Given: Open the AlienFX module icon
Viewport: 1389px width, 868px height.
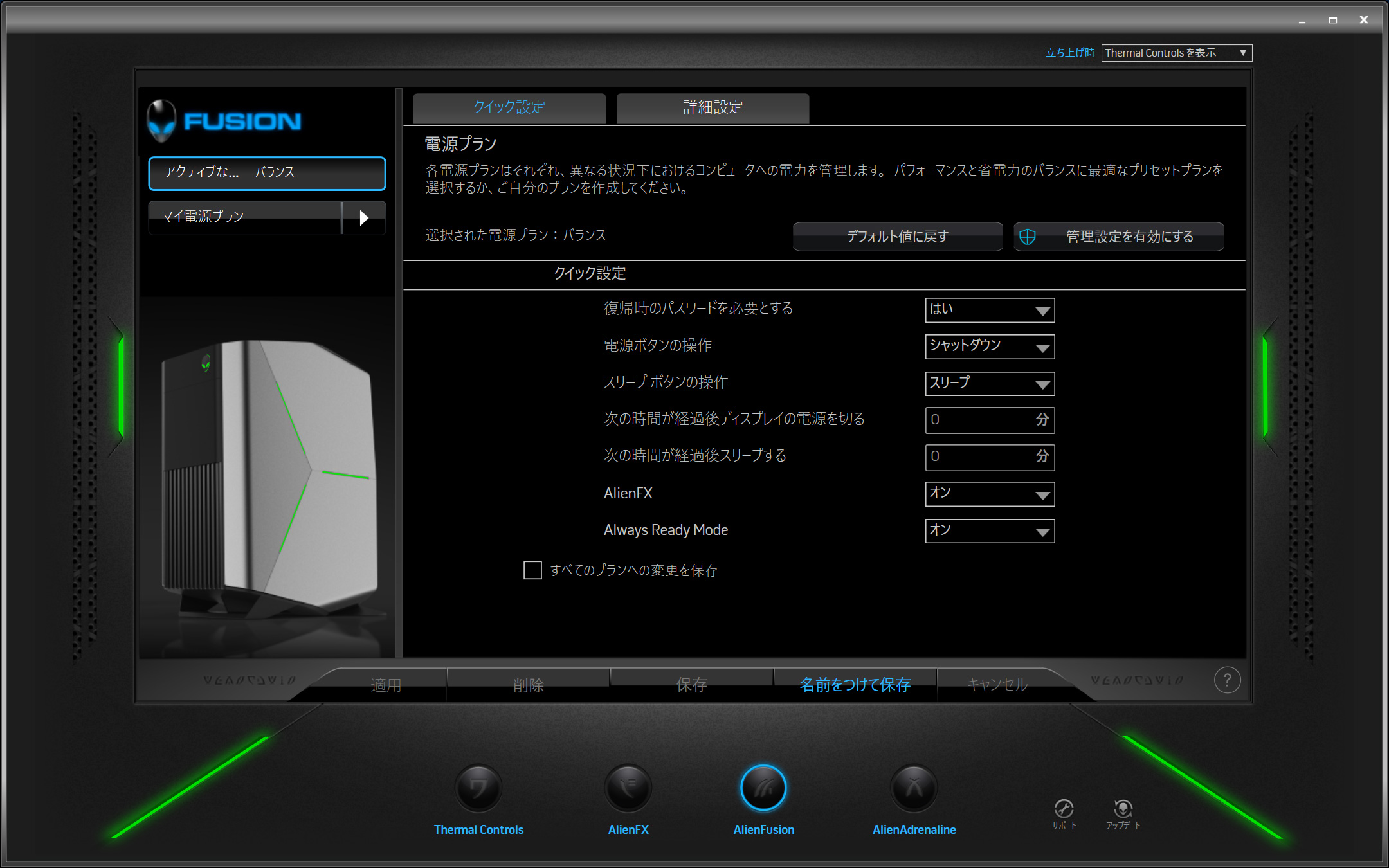Looking at the screenshot, I should (x=628, y=788).
